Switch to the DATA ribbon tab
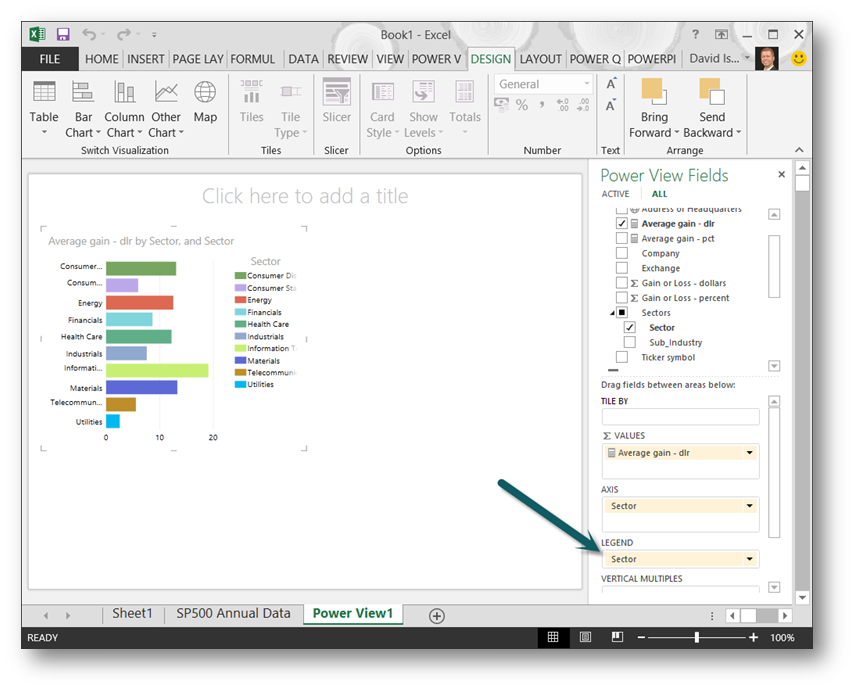Screen dimensions: 855x691 [x=303, y=59]
